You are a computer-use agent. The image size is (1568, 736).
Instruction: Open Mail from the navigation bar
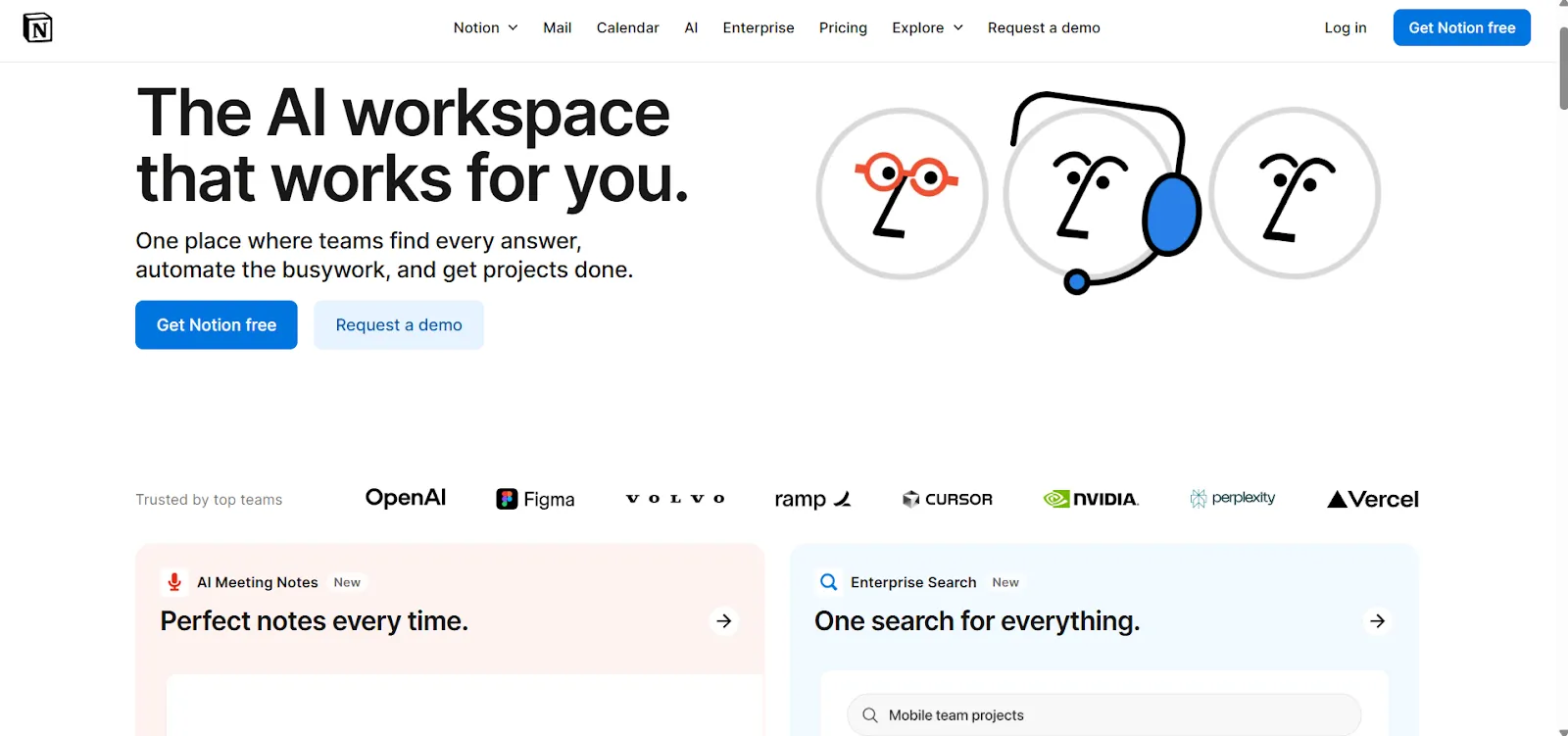tap(558, 27)
